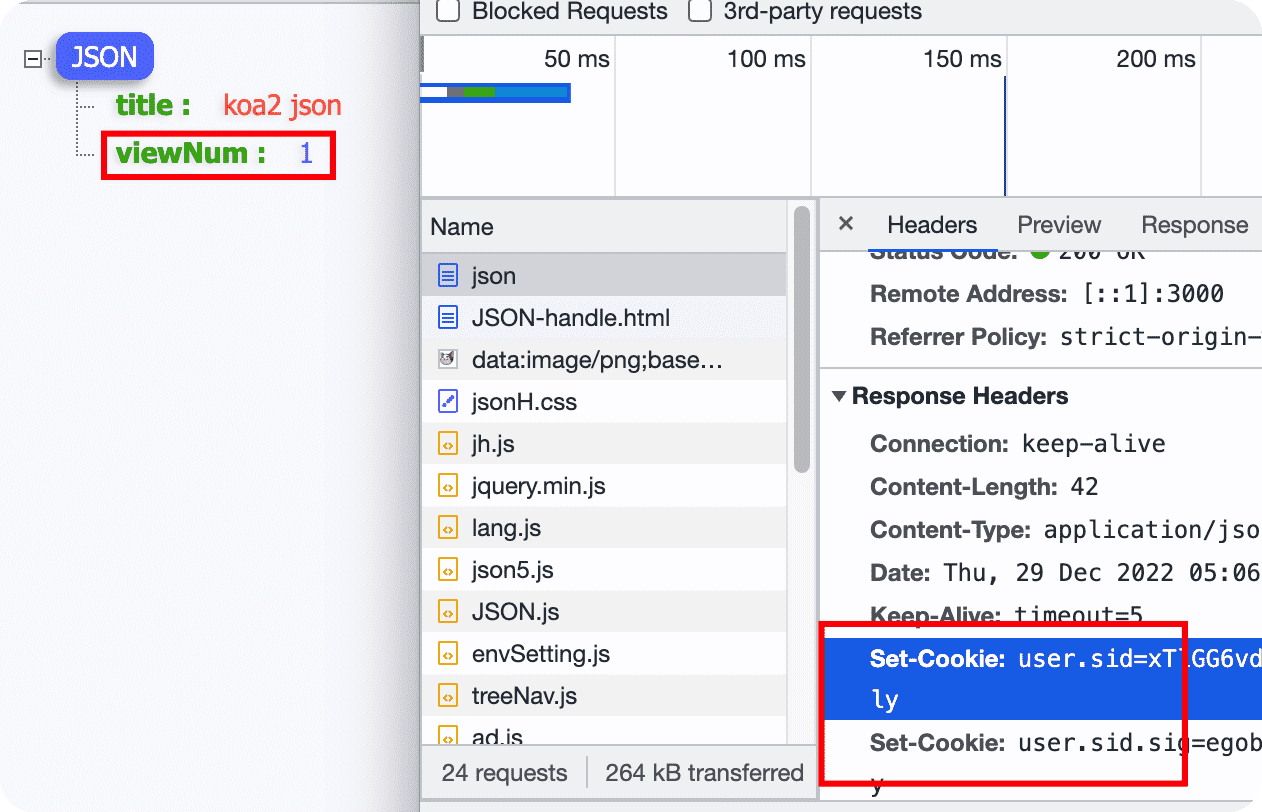Click the jh.js script file icon
This screenshot has width=1262, height=812.
(x=448, y=444)
